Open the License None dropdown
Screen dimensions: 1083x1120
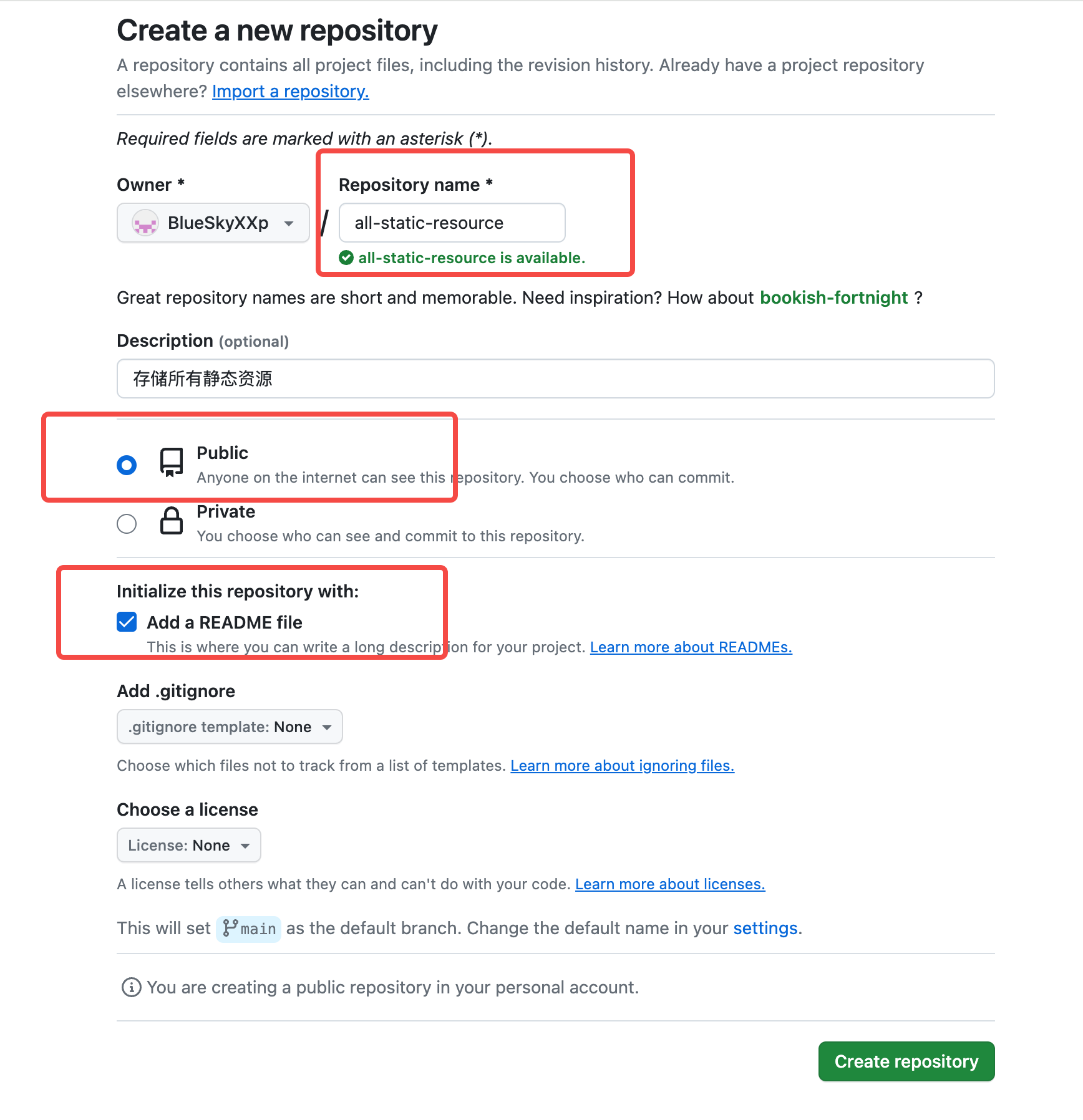188,845
